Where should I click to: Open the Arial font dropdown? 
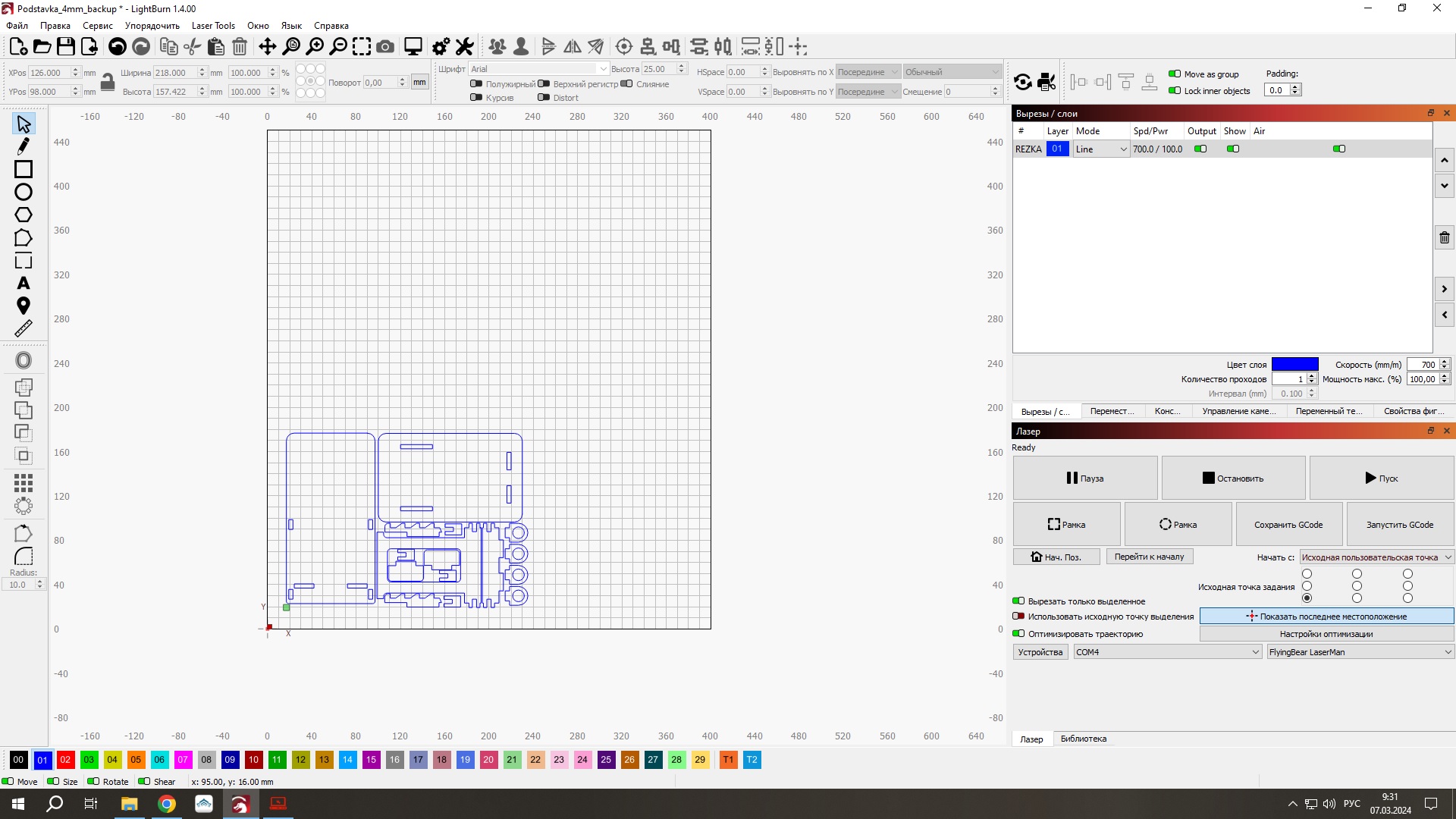[538, 69]
